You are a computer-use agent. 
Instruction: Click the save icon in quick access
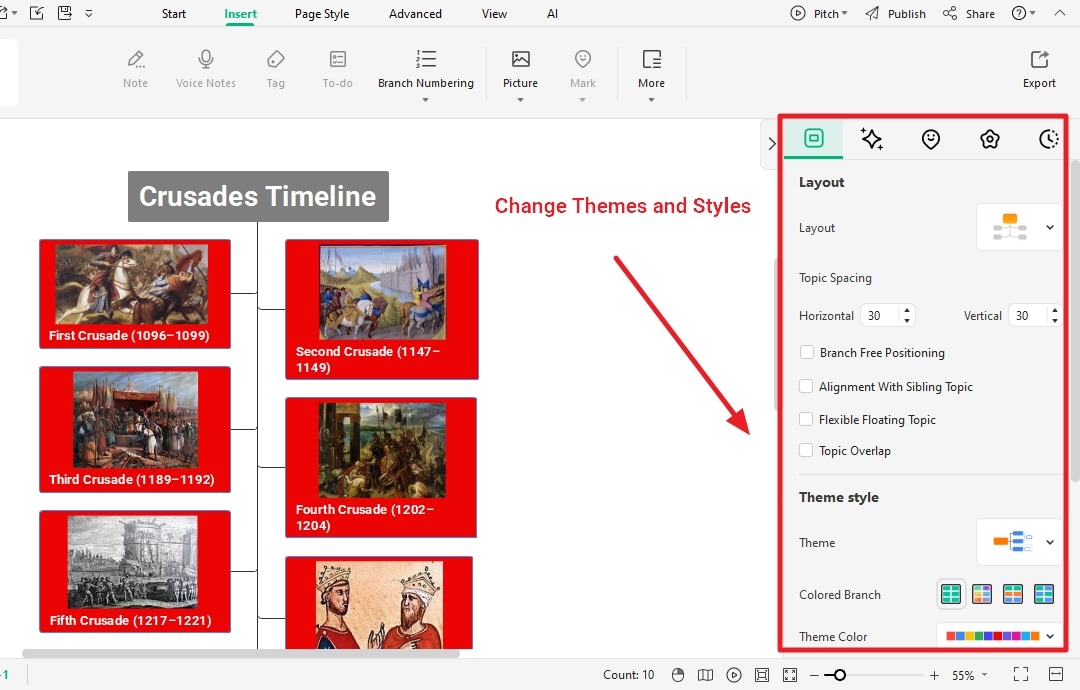coord(65,13)
